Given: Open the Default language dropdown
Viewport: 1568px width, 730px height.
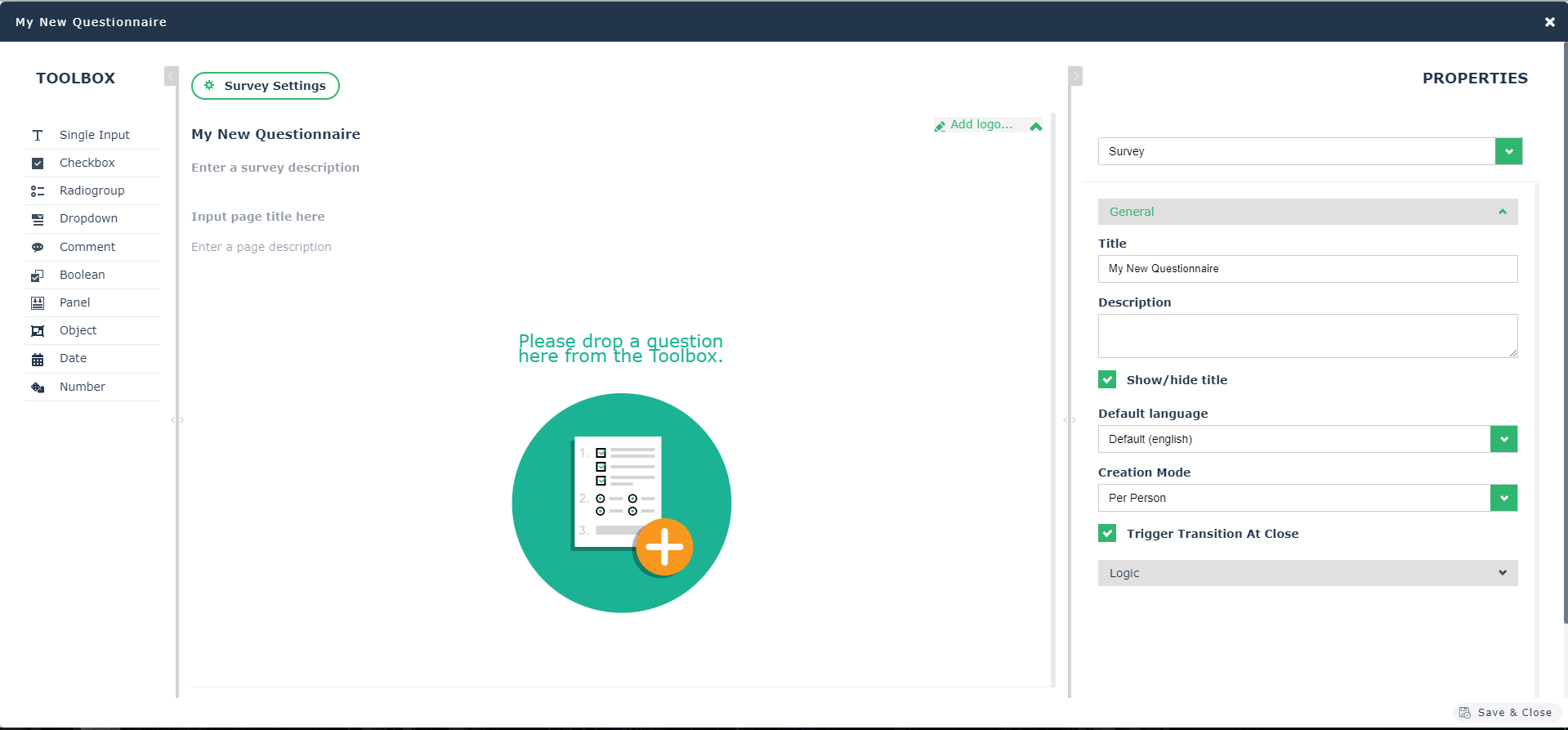Looking at the screenshot, I should pyautogui.click(x=1503, y=439).
